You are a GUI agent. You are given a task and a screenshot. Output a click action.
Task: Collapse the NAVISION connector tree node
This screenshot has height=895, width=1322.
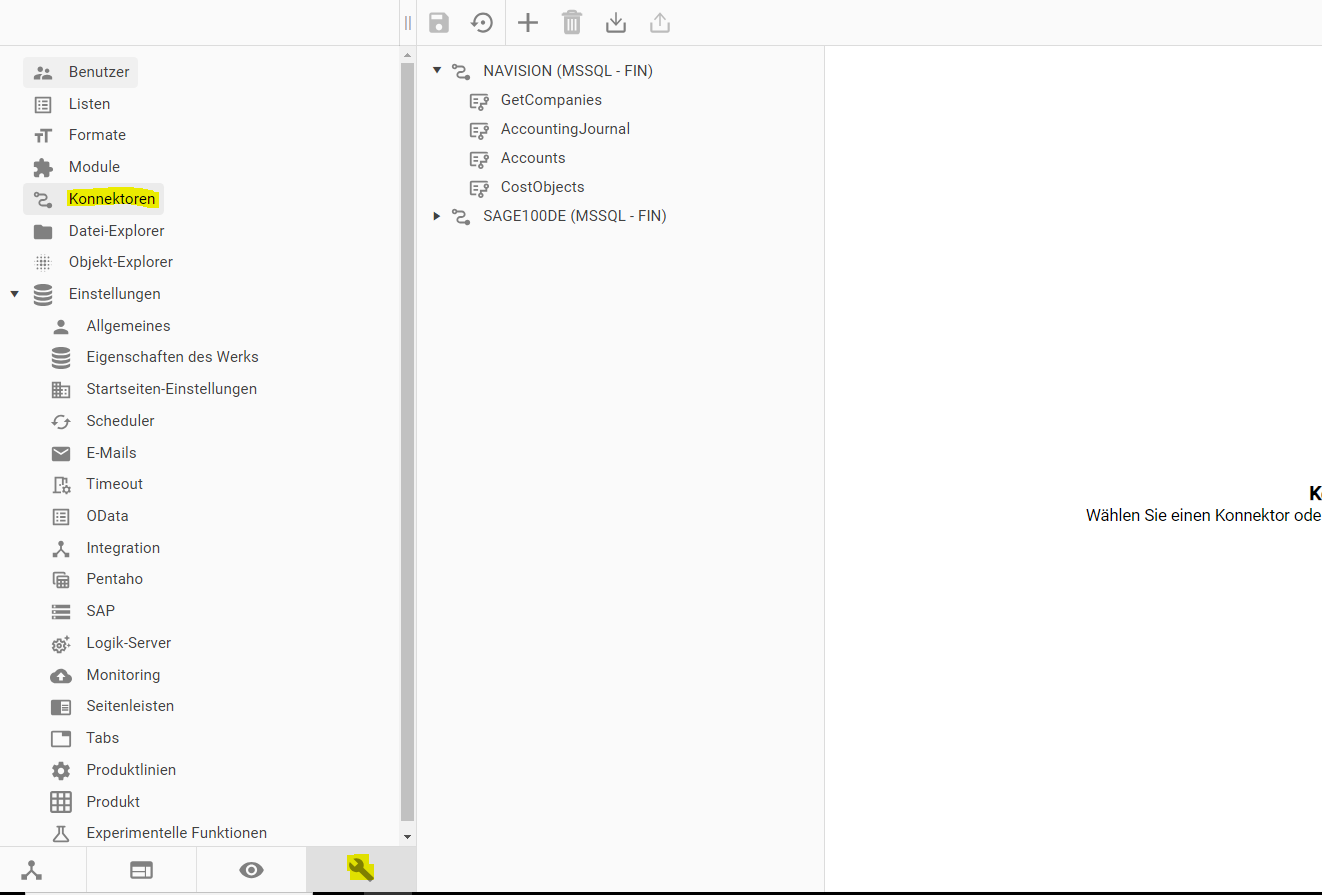click(437, 71)
